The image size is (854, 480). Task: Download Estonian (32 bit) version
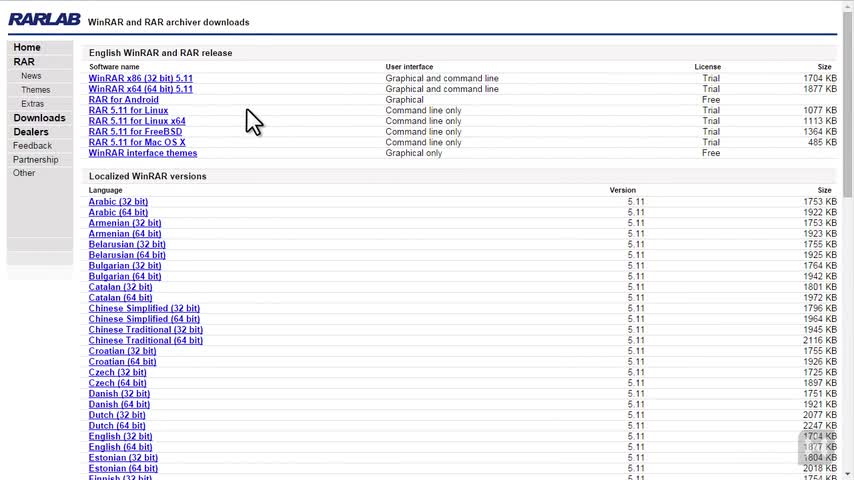coord(123,458)
